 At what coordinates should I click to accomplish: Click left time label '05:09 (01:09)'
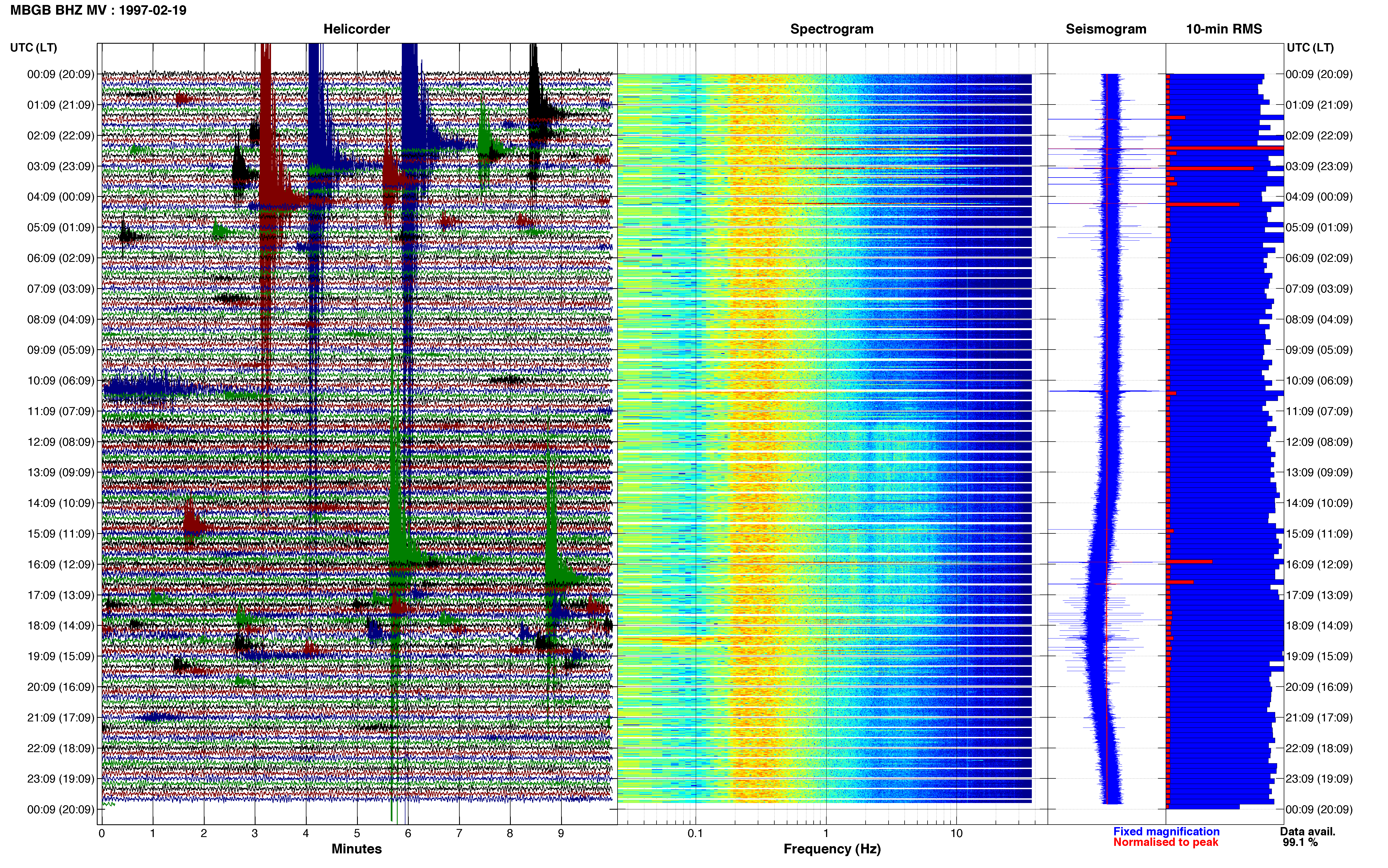coord(60,227)
